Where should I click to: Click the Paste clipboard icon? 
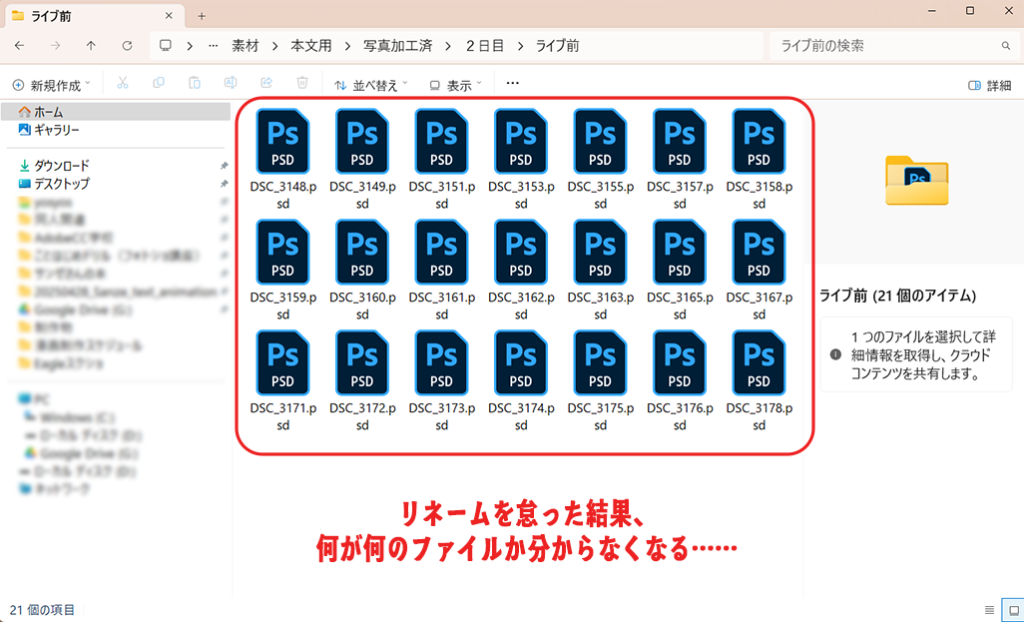194,83
